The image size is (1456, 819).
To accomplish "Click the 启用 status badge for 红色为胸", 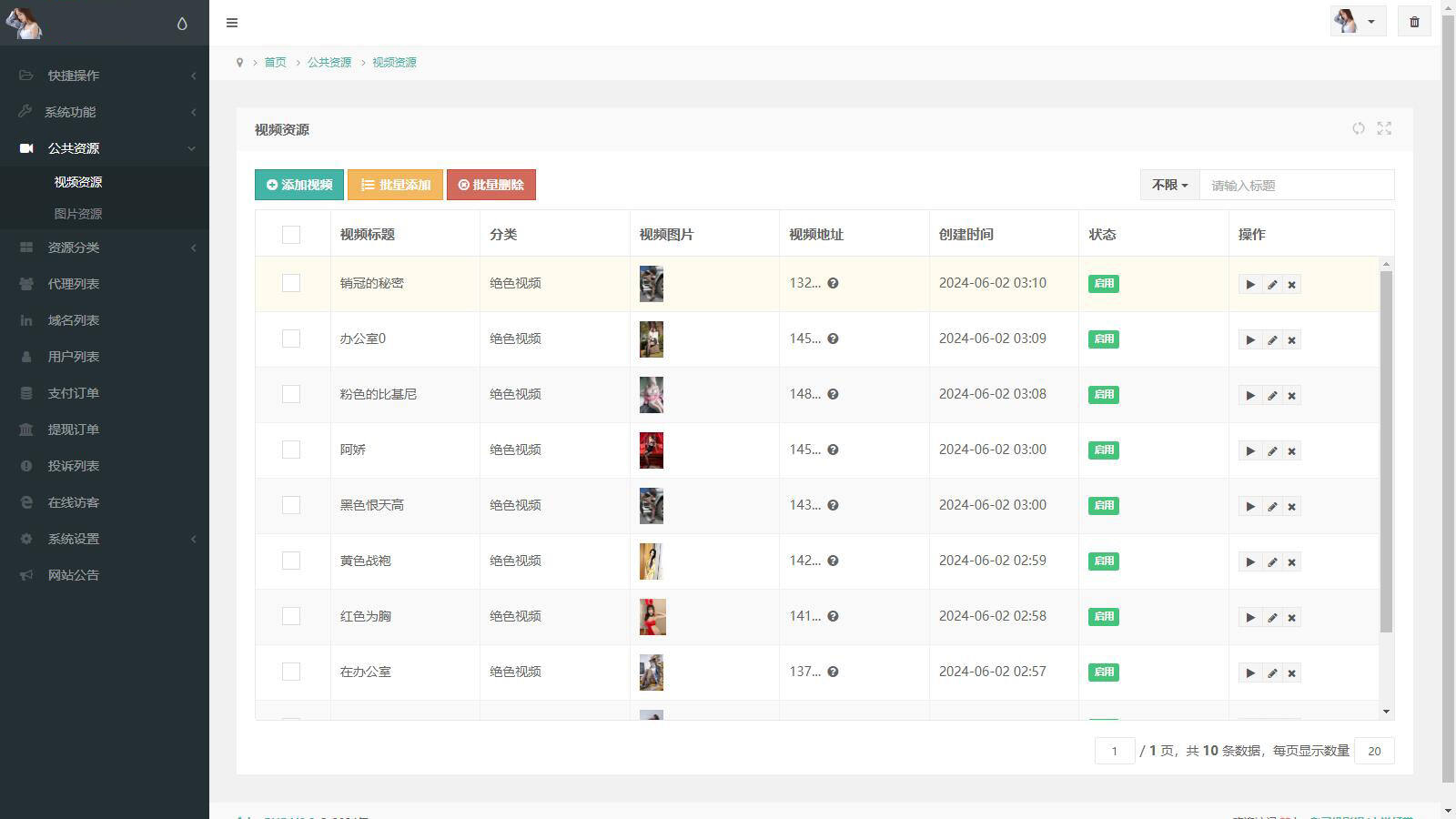I will (x=1104, y=617).
